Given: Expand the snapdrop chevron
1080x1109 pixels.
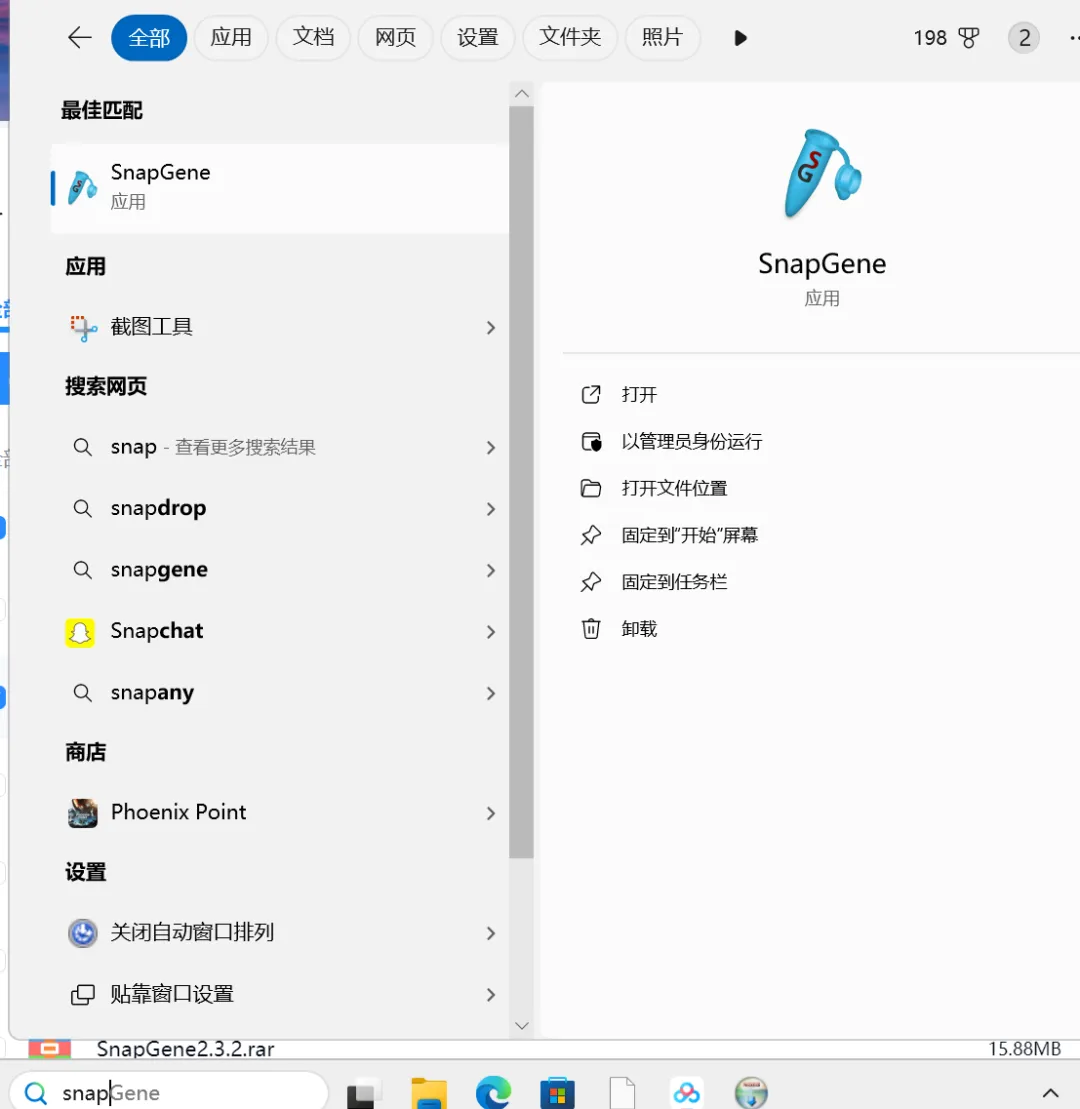Looking at the screenshot, I should tap(491, 509).
